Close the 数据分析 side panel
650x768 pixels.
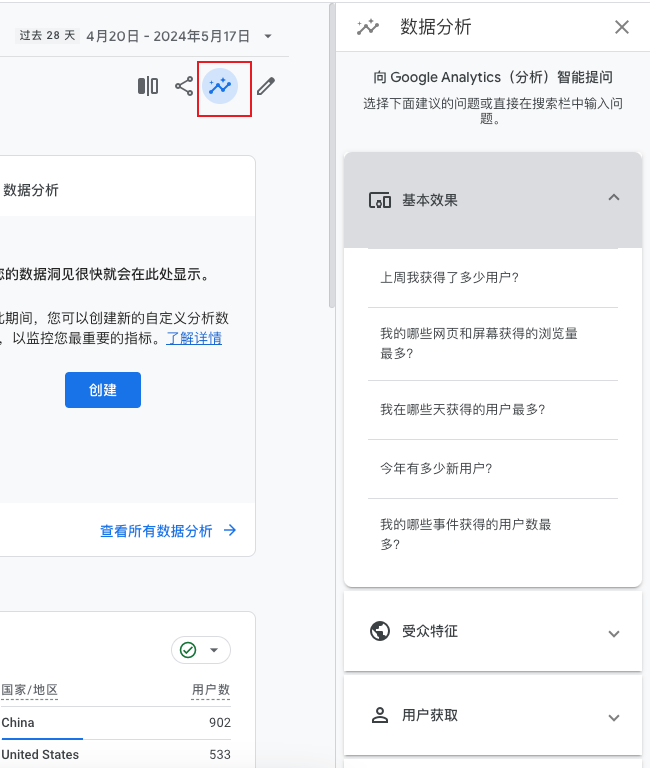click(x=622, y=27)
